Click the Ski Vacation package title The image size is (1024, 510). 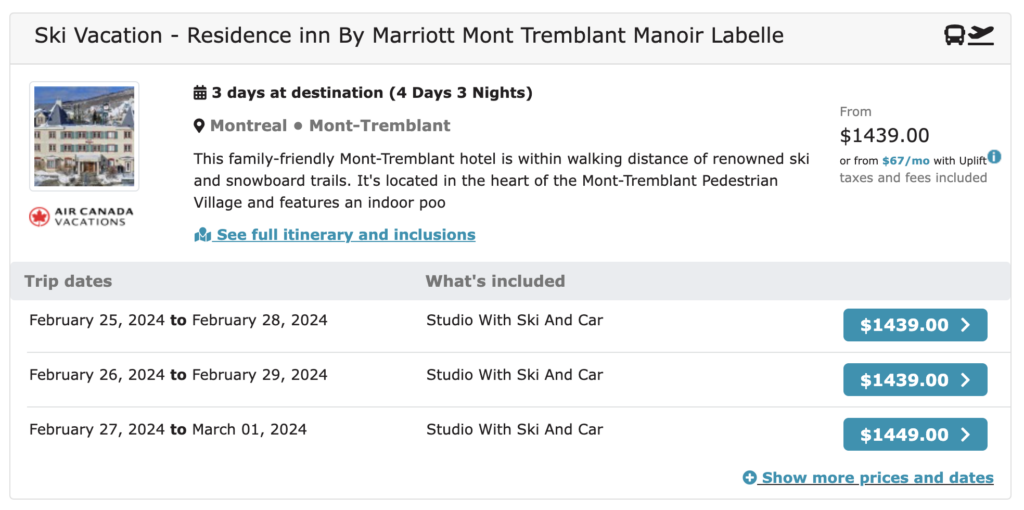tap(409, 36)
